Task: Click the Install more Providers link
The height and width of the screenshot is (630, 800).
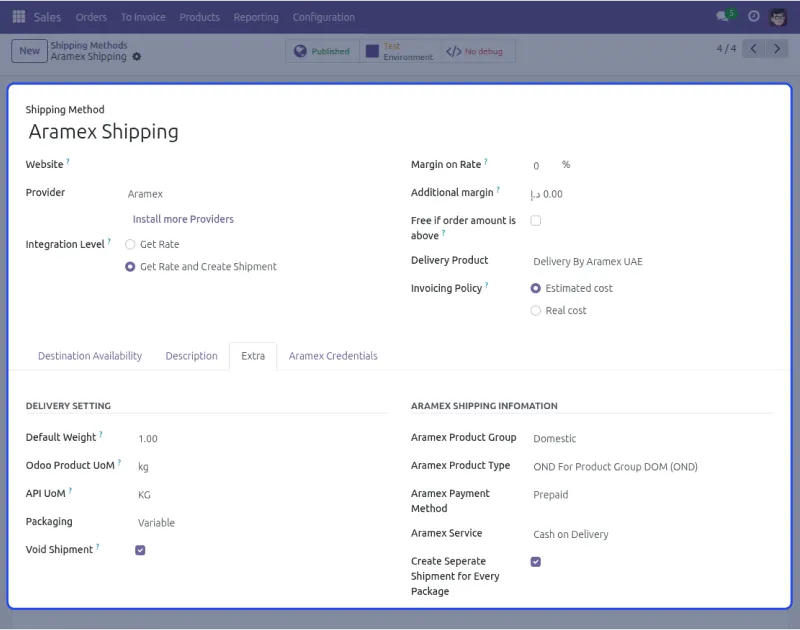Action: click(183, 219)
